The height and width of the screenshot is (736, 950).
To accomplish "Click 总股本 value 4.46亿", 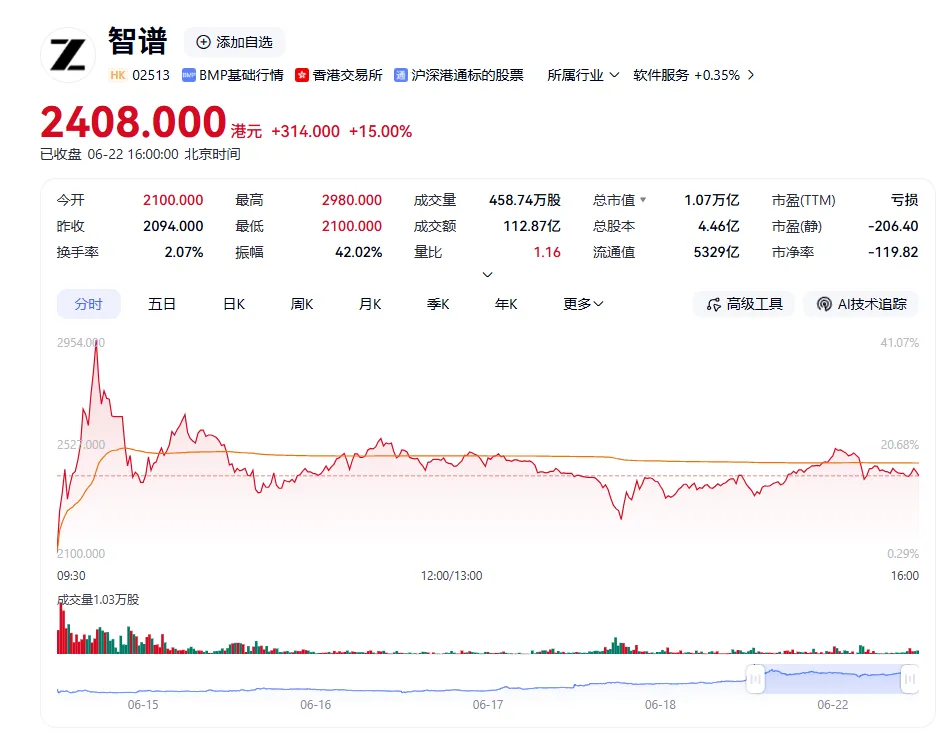I will 719,226.
